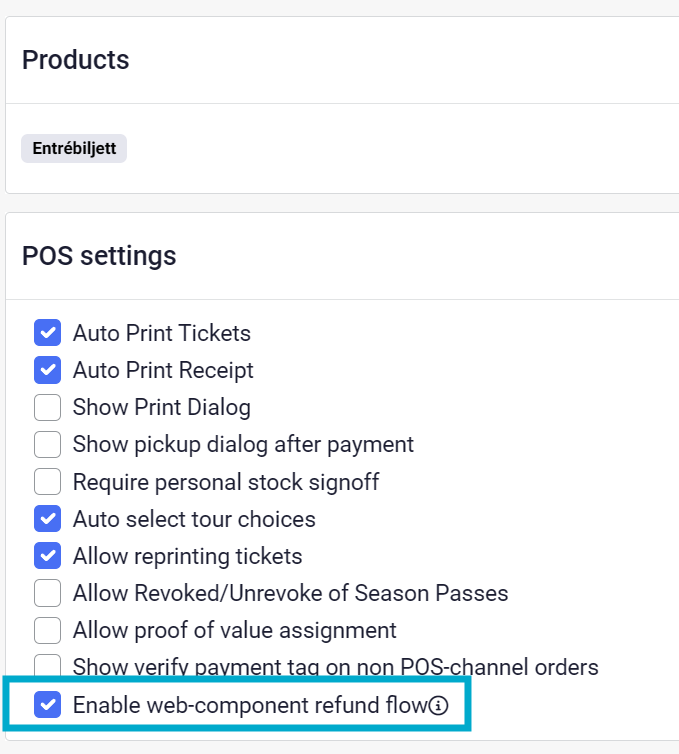Uncheck the Auto Print Tickets checkbox
The image size is (679, 754).
(47, 332)
